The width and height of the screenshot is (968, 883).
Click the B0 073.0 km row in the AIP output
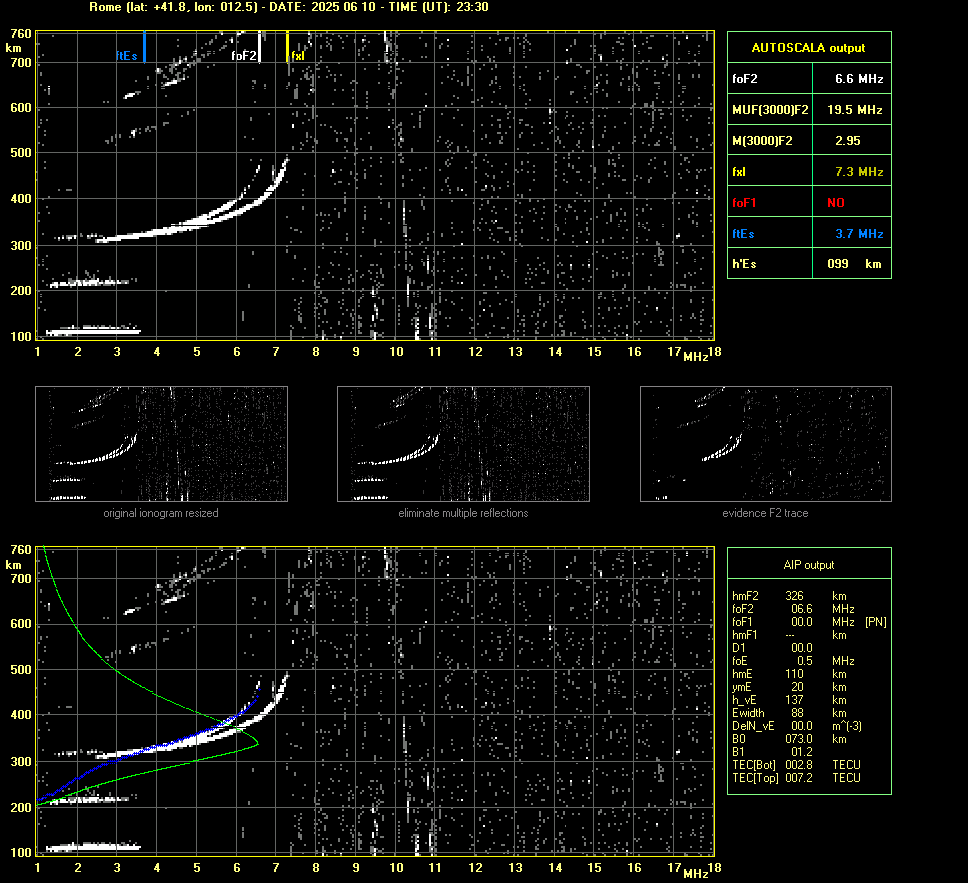coord(789,739)
